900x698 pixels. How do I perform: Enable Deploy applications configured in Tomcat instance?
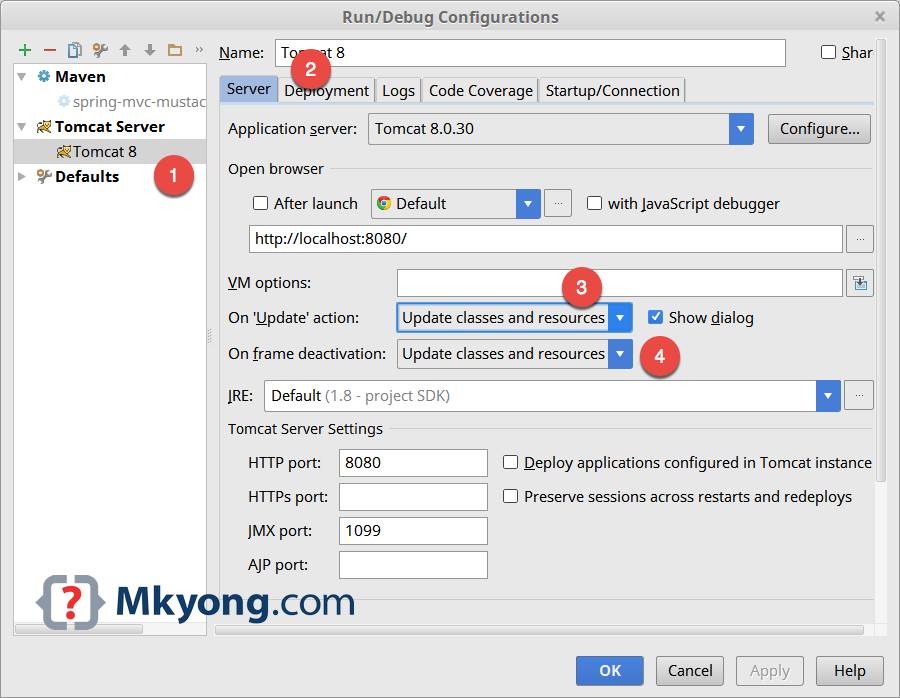510,462
